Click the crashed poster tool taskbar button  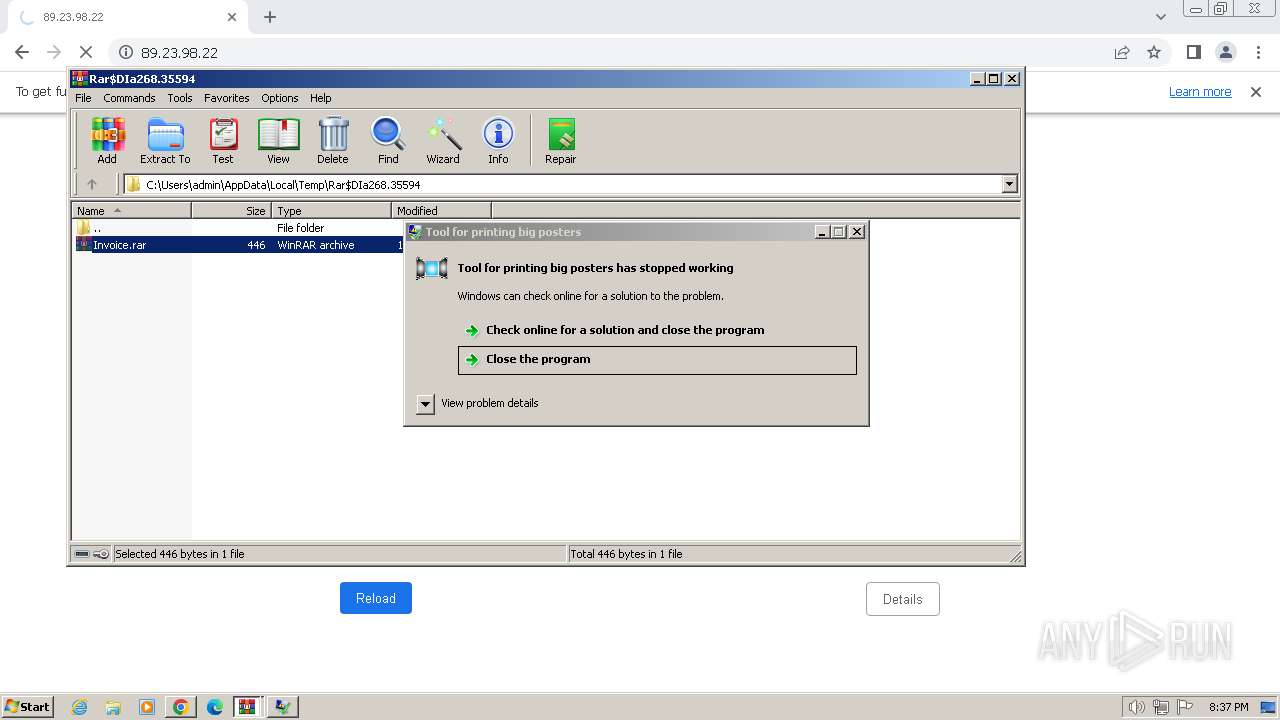284,707
